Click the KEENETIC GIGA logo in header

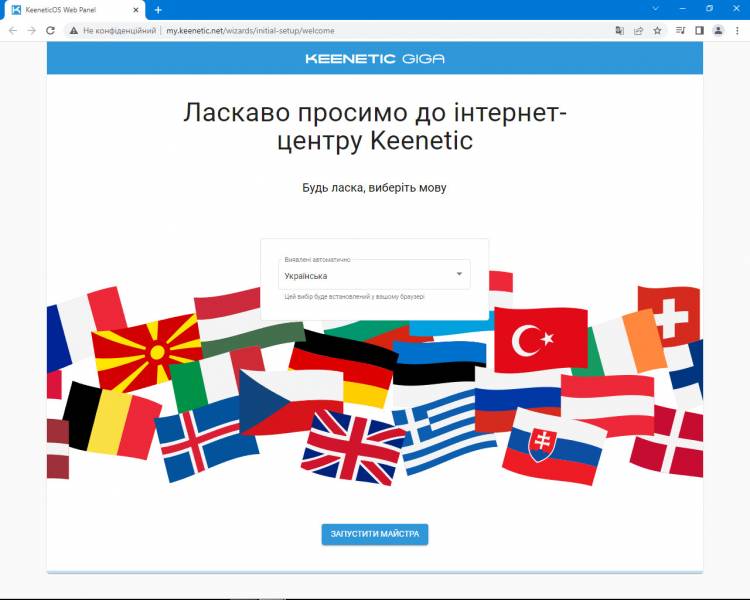coord(375,58)
